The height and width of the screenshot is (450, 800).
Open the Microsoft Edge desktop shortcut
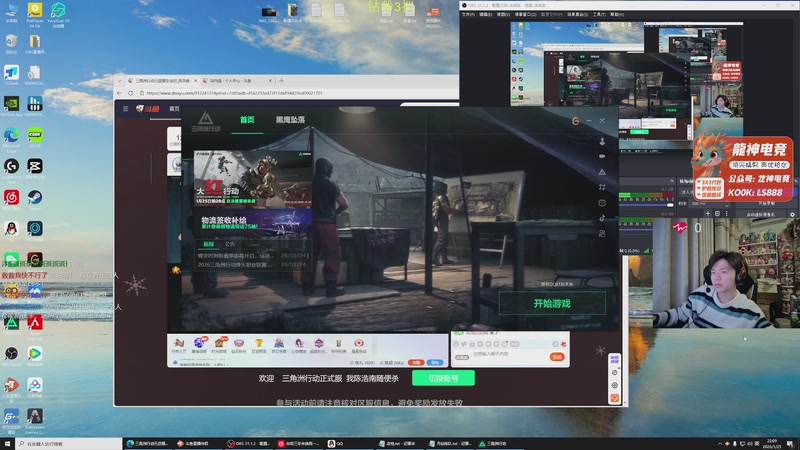tap(11, 139)
